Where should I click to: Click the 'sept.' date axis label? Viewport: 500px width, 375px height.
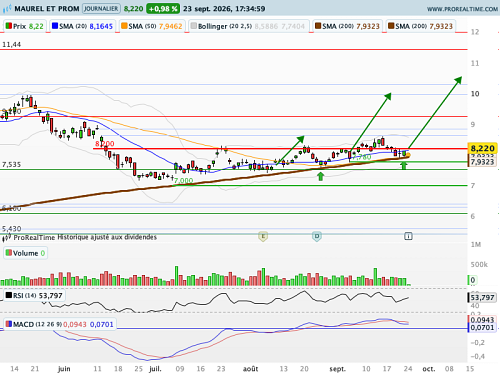[337, 369]
